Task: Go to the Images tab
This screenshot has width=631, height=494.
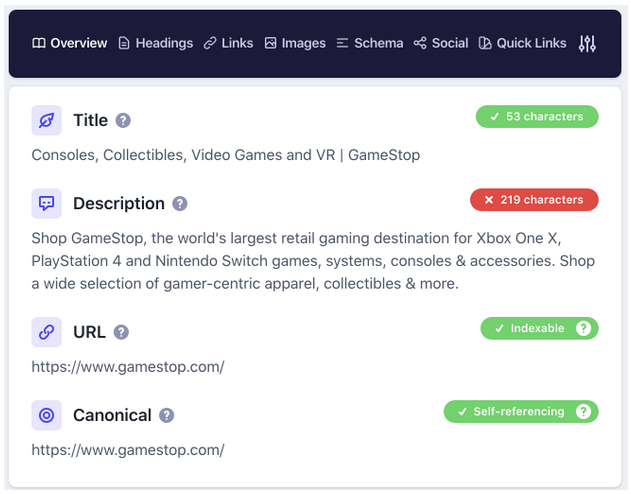Action: click(x=295, y=43)
